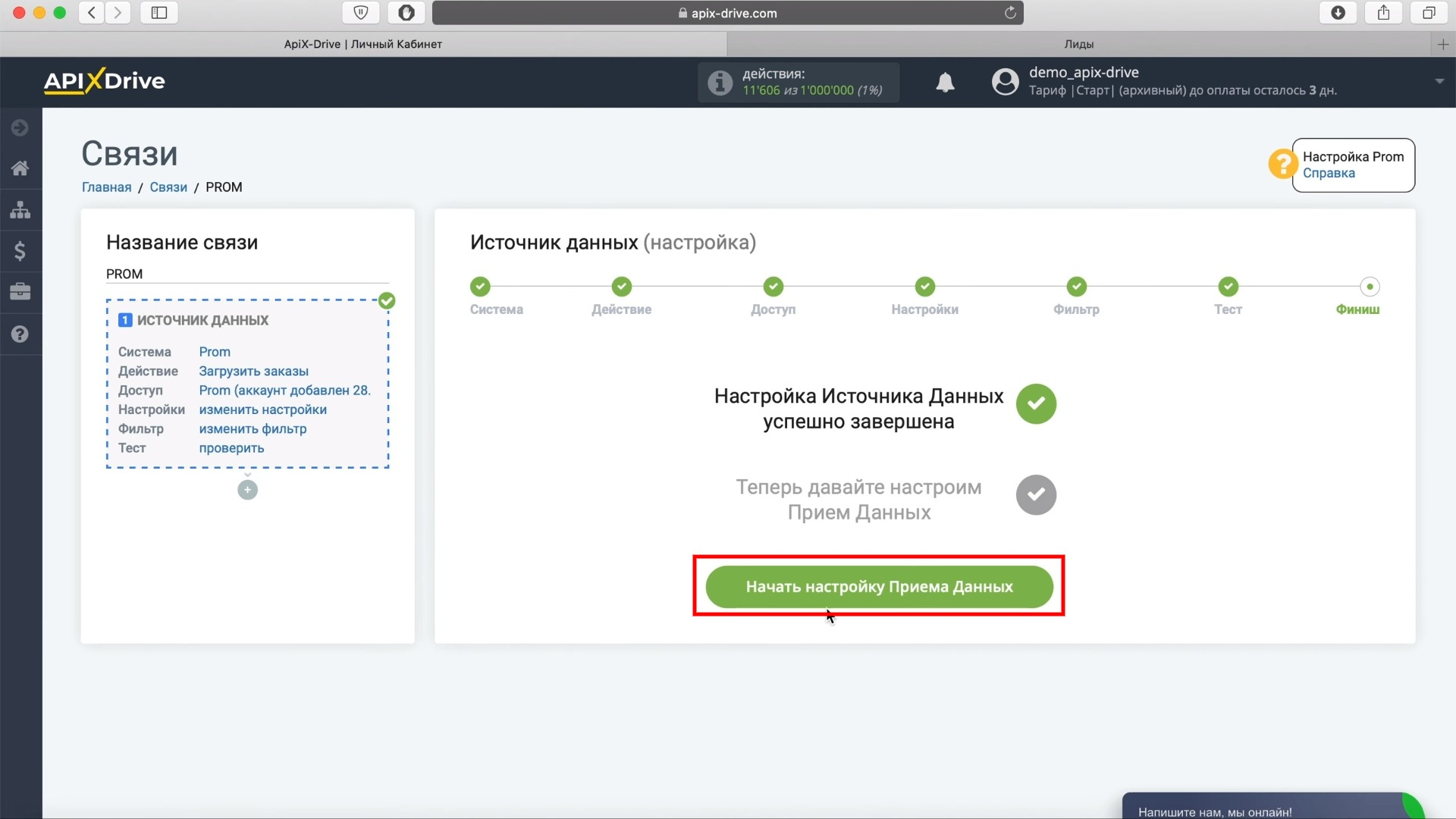Open the help question sidebar icon
1456x819 pixels.
pos(20,334)
